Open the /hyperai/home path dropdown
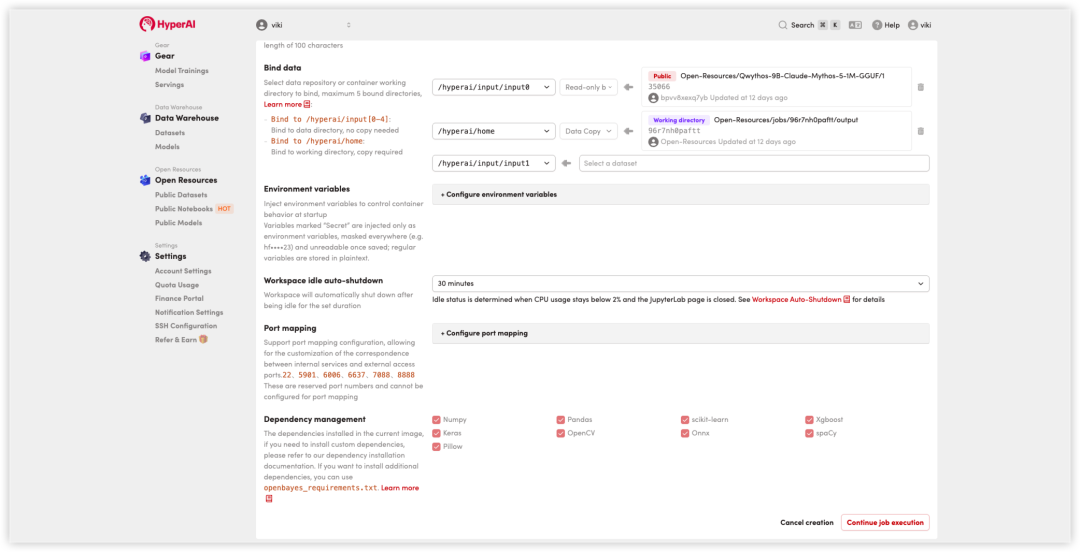 [x=494, y=131]
